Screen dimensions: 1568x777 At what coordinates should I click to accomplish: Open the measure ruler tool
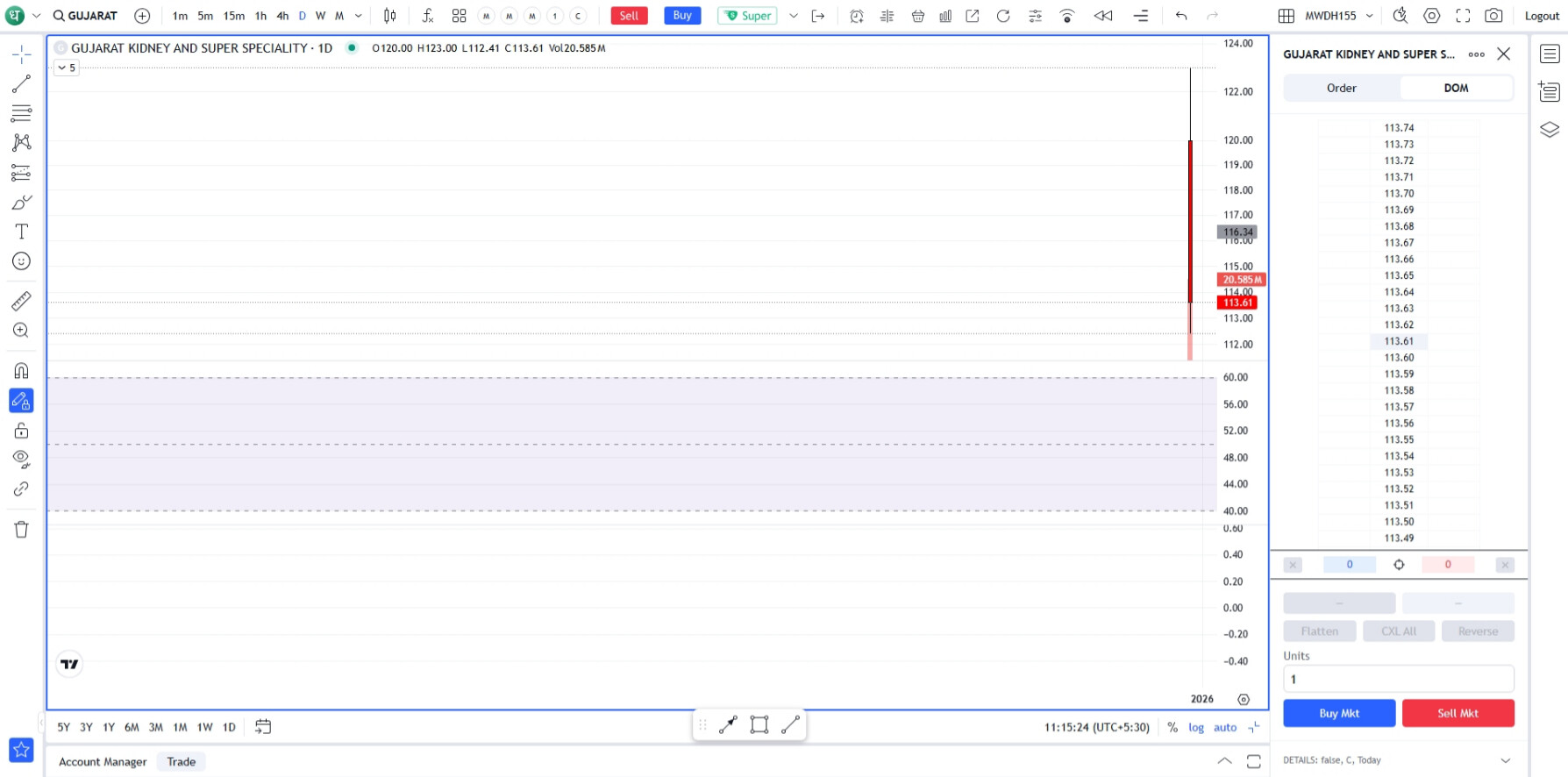tap(21, 302)
